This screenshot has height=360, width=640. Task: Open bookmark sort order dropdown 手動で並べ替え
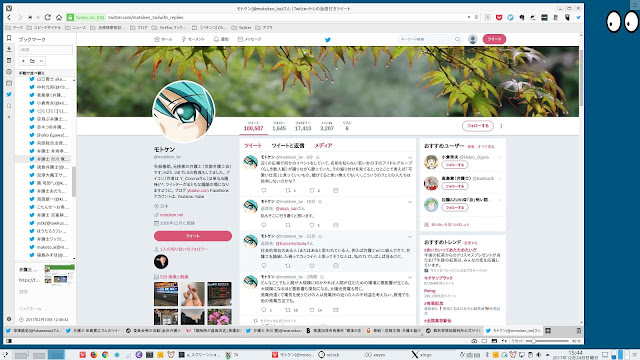click(x=31, y=73)
